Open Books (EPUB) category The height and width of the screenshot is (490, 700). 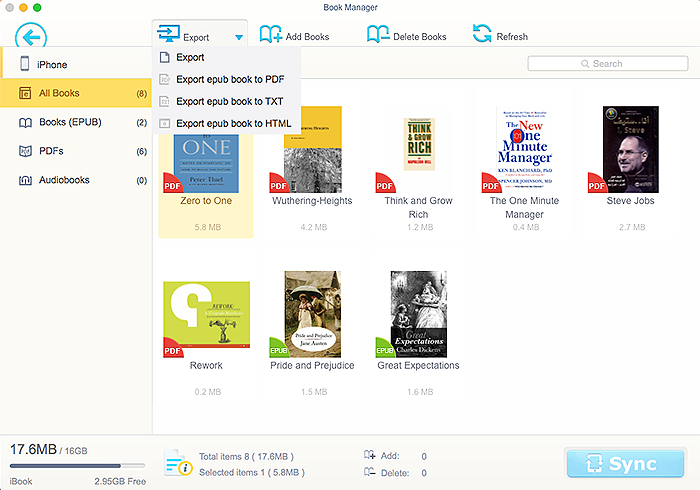coord(76,122)
